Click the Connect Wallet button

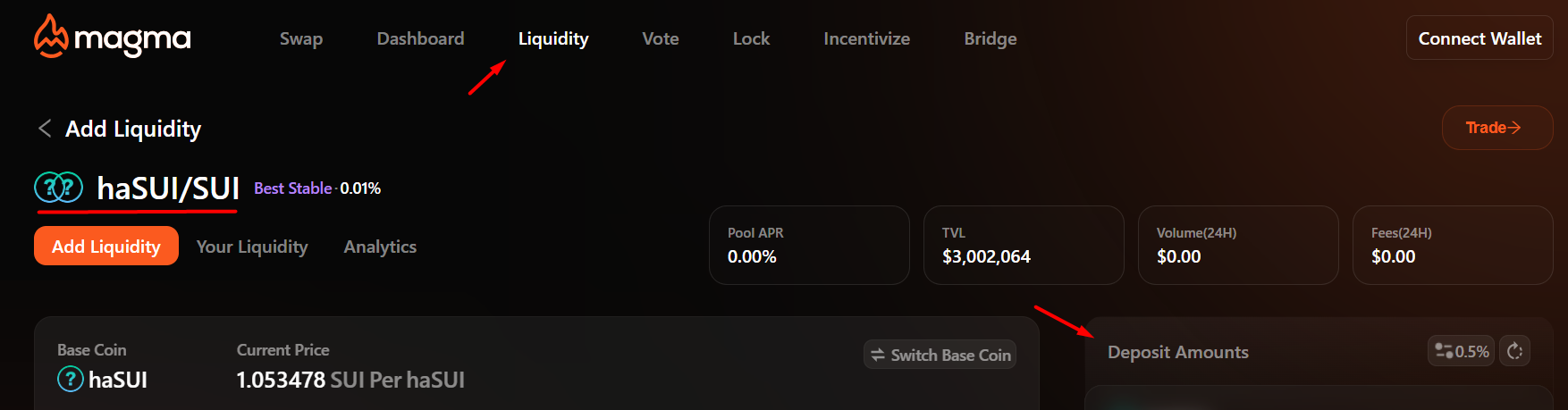click(x=1479, y=38)
